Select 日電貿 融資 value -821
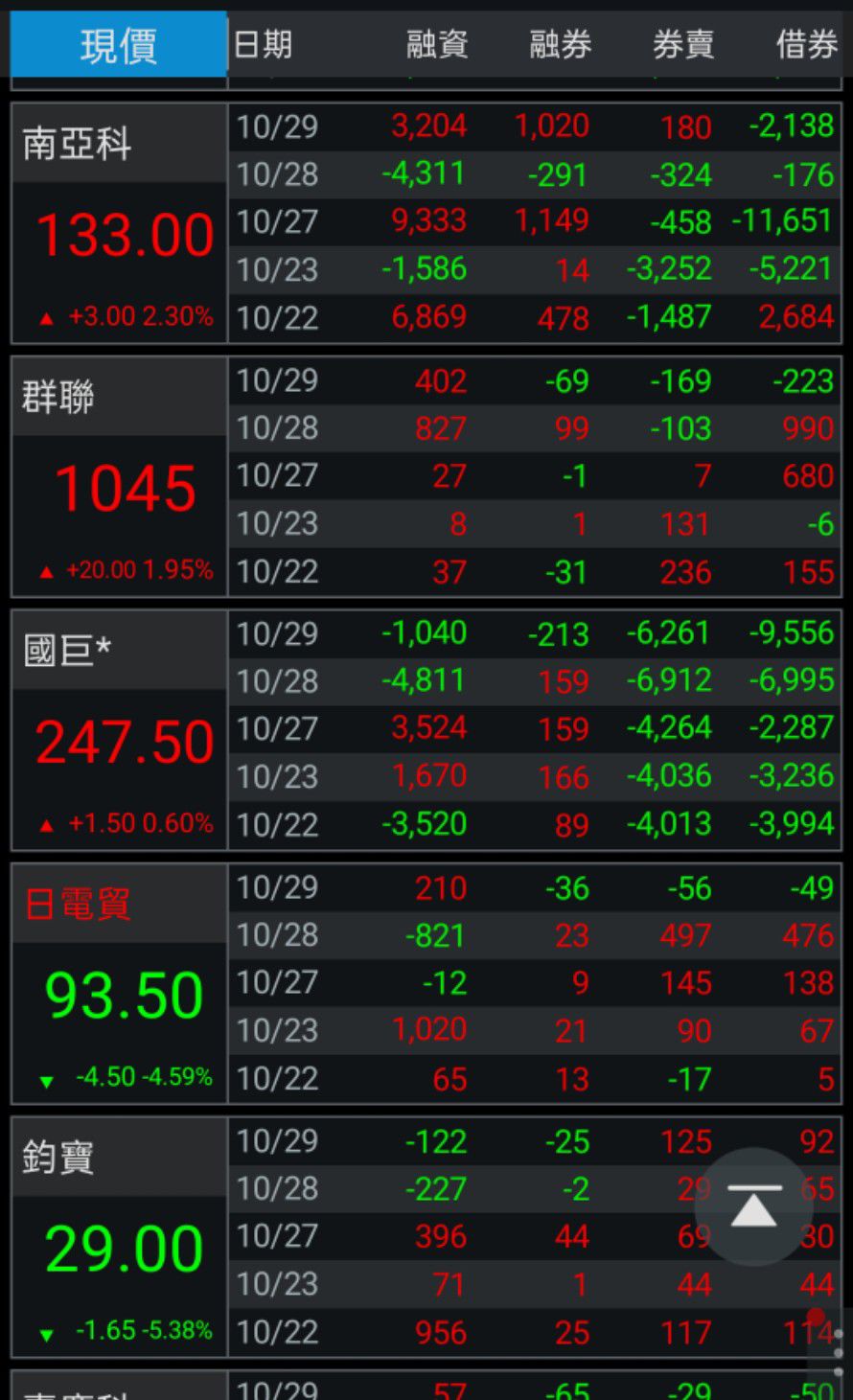This screenshot has height=1400, width=853. (x=435, y=935)
